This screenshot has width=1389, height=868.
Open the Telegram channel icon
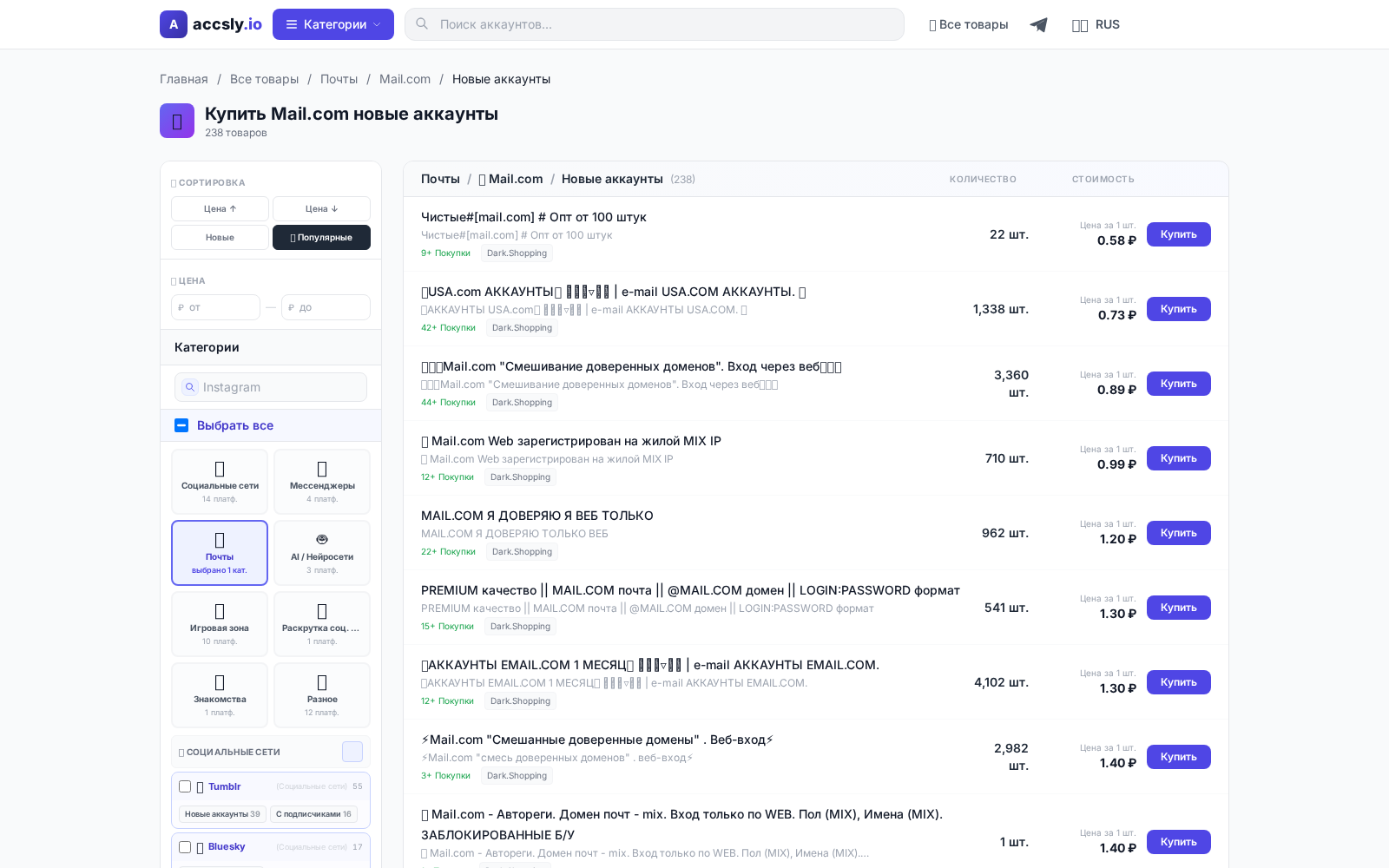(1038, 24)
